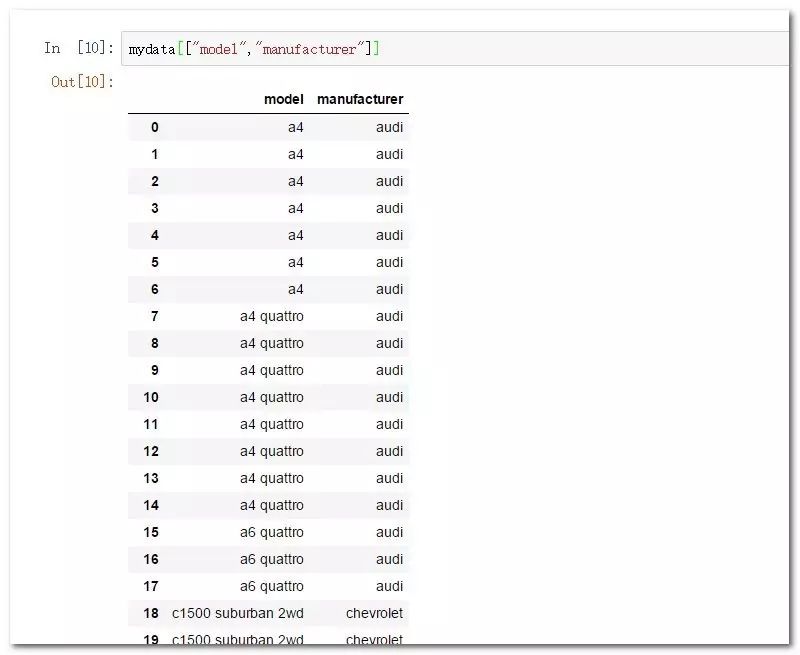The width and height of the screenshot is (800, 655).
Task: Click 'a4 quattro' in row 7
Action: (272, 316)
